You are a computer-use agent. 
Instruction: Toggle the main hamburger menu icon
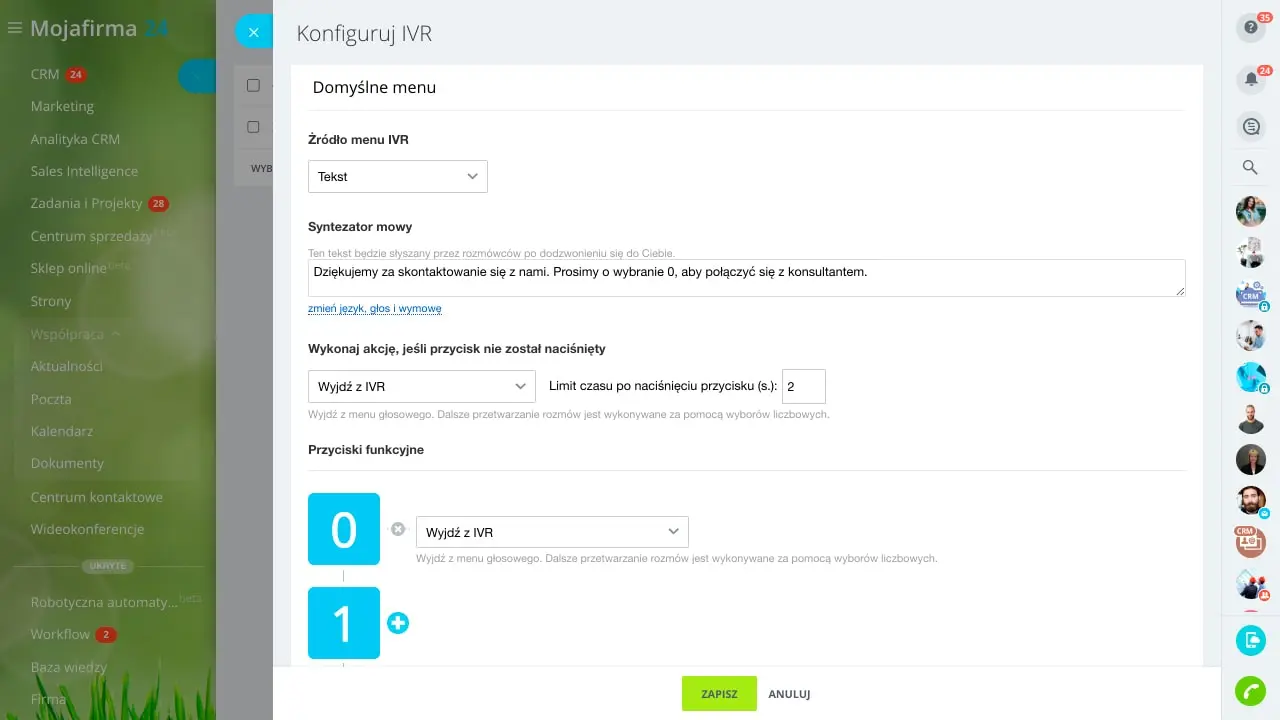coord(14,29)
